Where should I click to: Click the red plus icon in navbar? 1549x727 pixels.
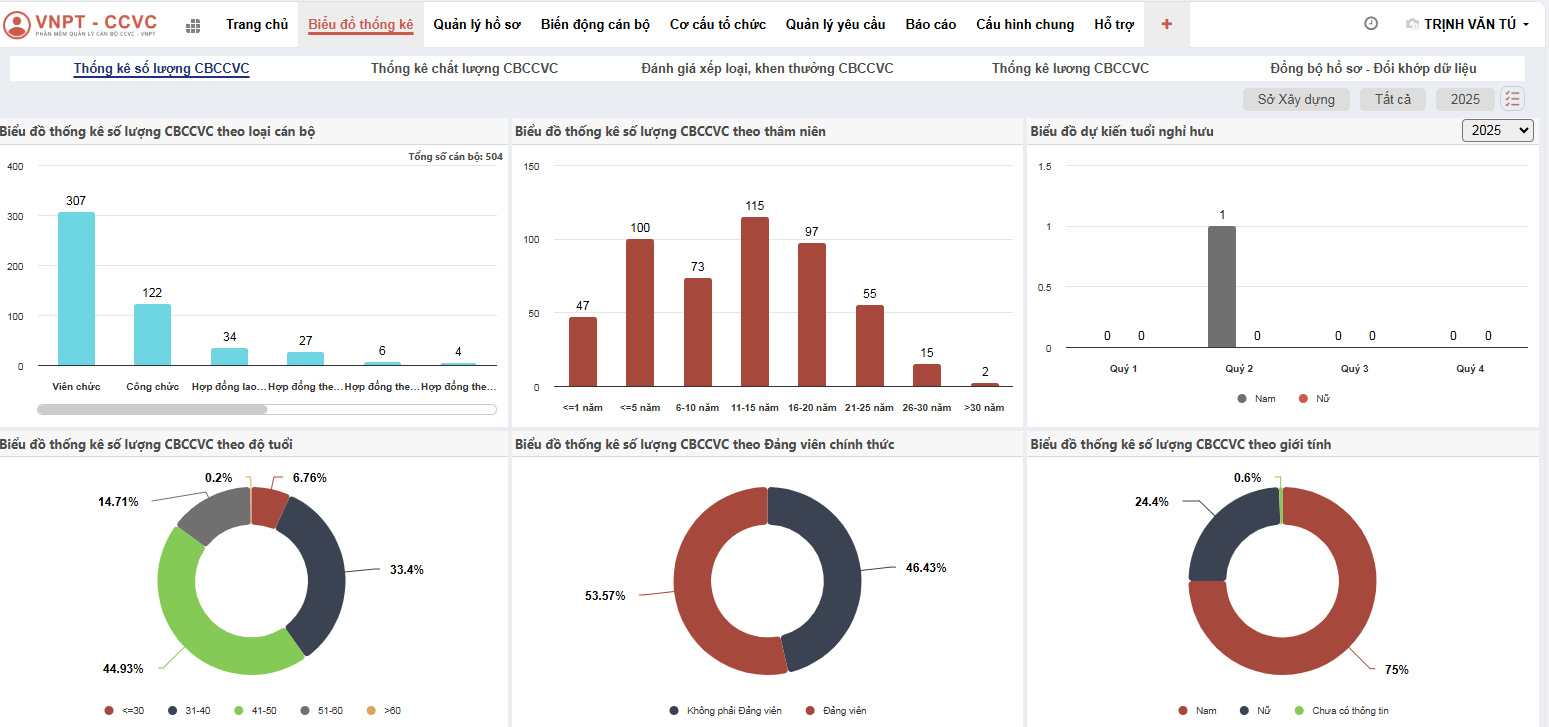coord(1166,24)
